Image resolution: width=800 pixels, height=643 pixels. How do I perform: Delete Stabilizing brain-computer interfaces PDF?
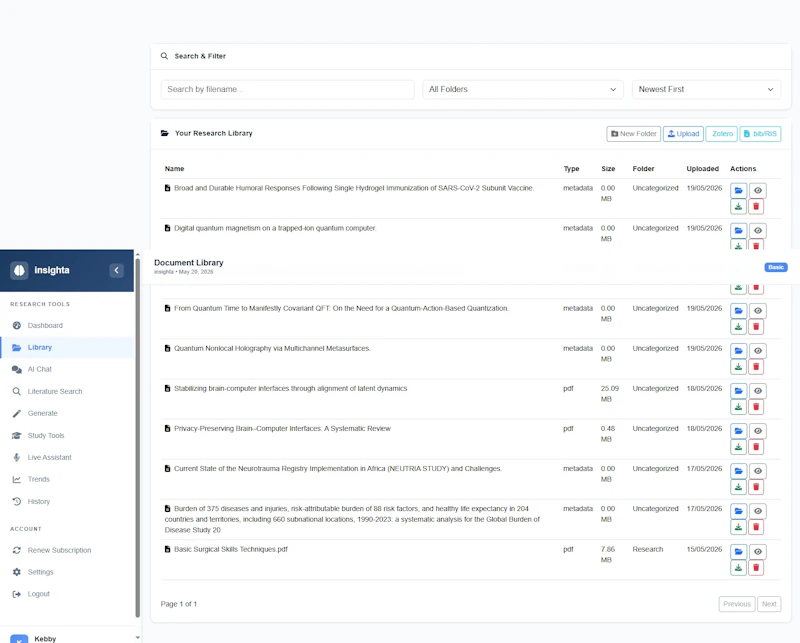click(x=756, y=407)
